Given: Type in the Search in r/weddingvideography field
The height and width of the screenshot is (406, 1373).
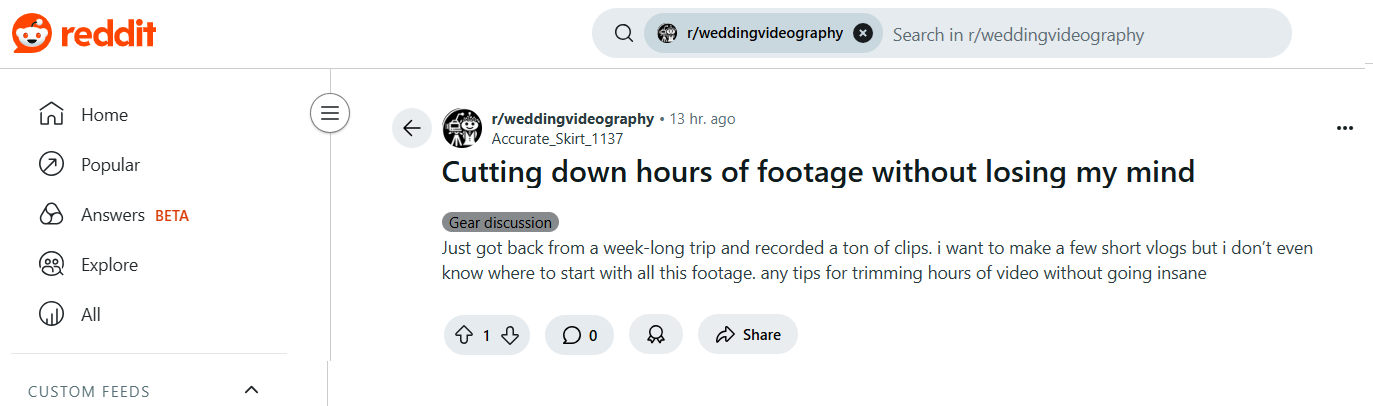Looking at the screenshot, I should point(1080,34).
